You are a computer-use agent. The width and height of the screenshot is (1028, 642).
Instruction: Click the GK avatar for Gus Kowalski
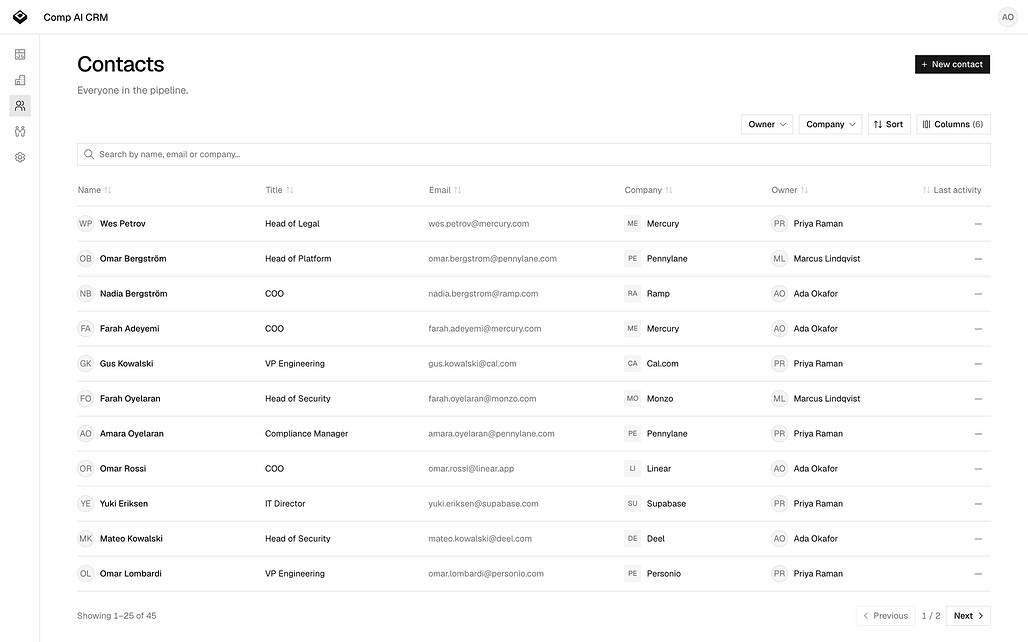(86, 363)
